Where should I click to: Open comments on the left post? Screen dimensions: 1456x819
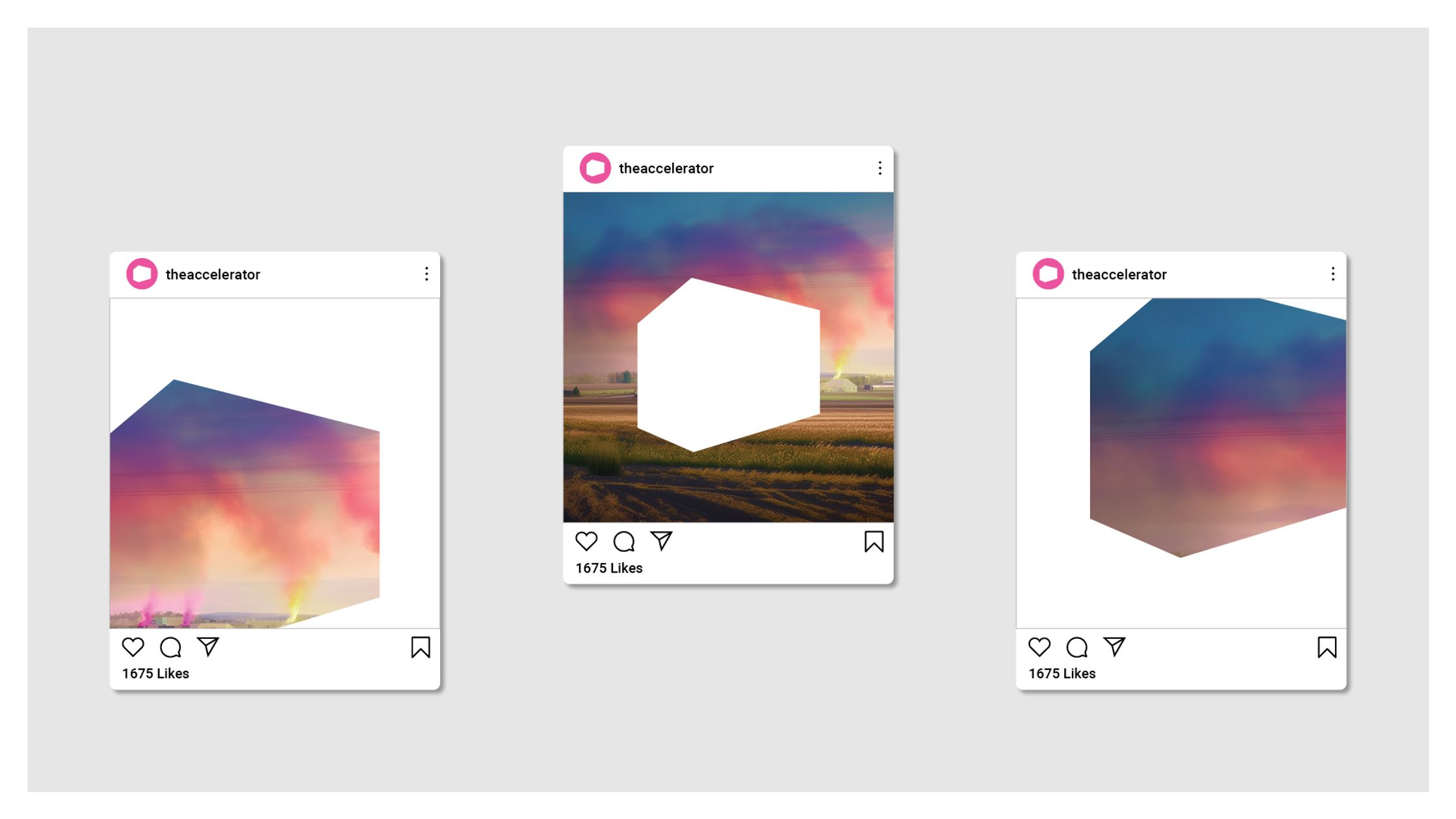pos(170,647)
